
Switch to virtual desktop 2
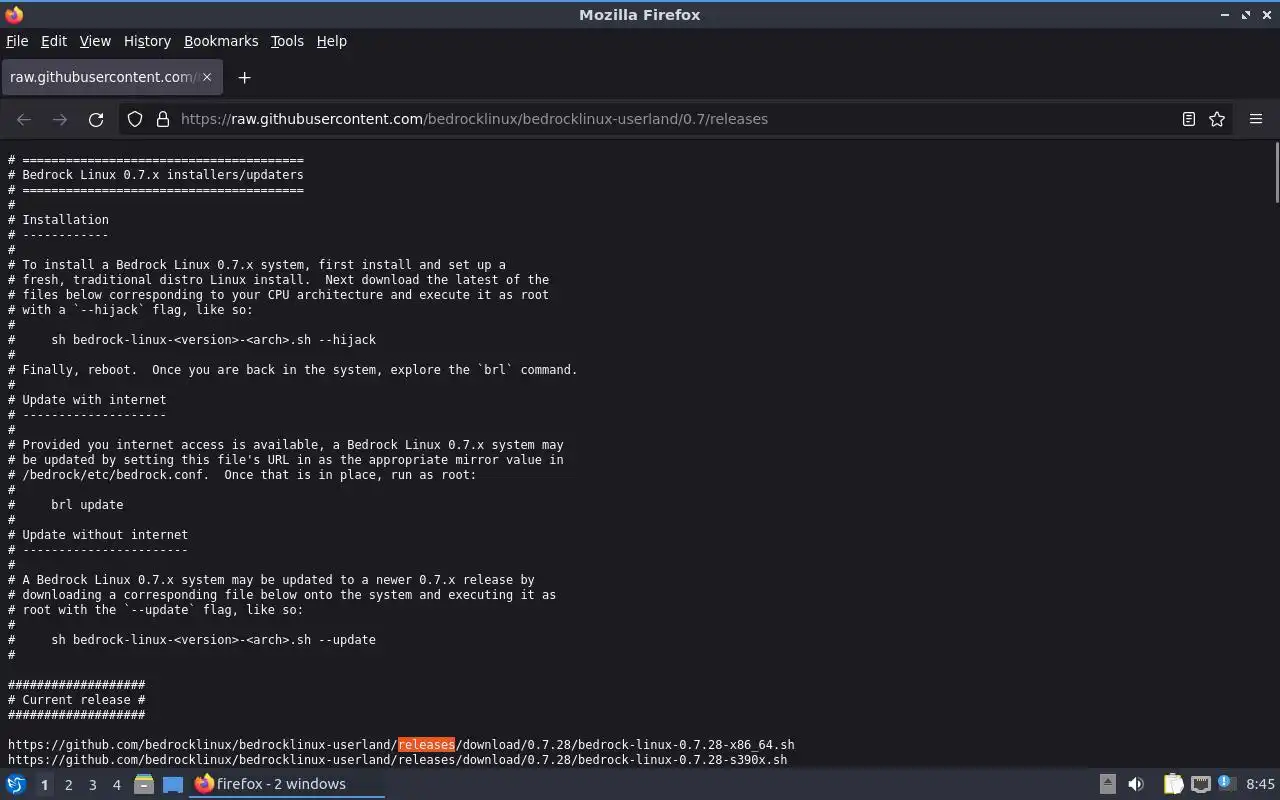68,785
